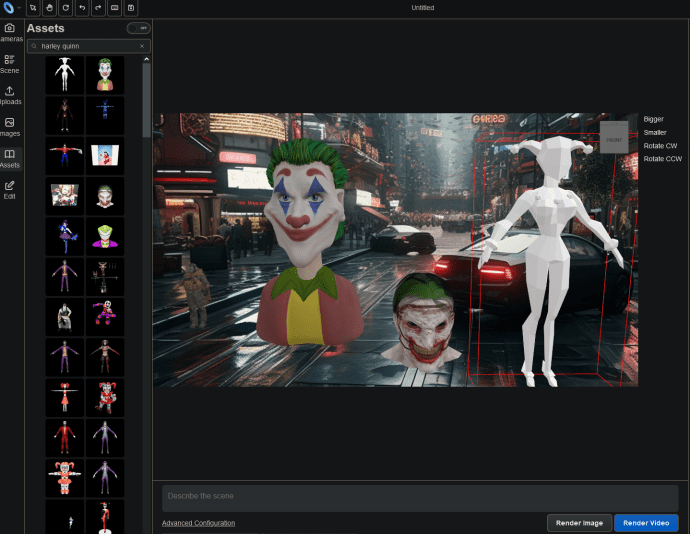Click the blue ring app logo
This screenshot has height=534, width=690.
coord(8,7)
